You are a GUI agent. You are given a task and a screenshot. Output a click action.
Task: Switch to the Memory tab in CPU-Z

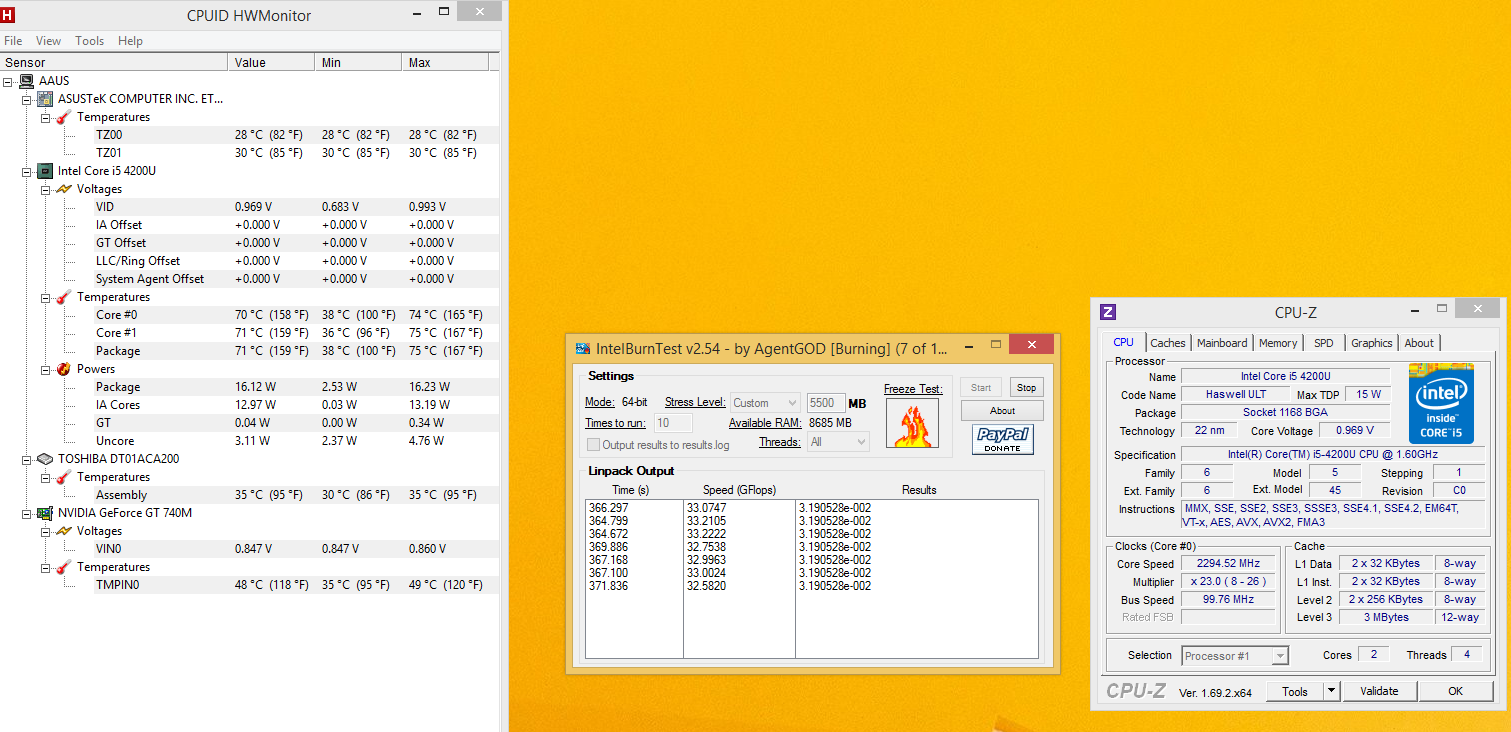coord(1277,343)
